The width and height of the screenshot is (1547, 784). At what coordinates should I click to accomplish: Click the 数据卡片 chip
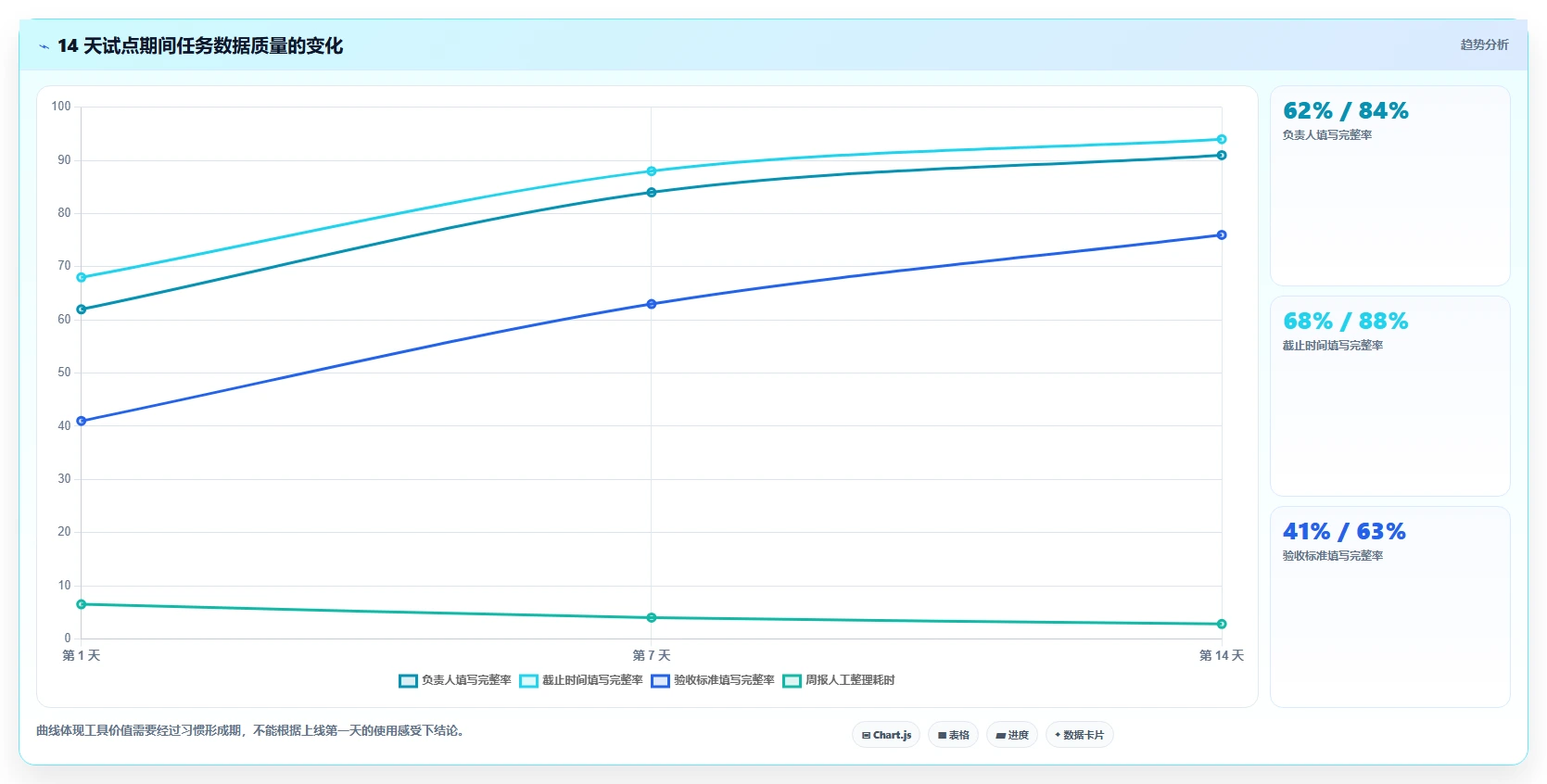1079,735
